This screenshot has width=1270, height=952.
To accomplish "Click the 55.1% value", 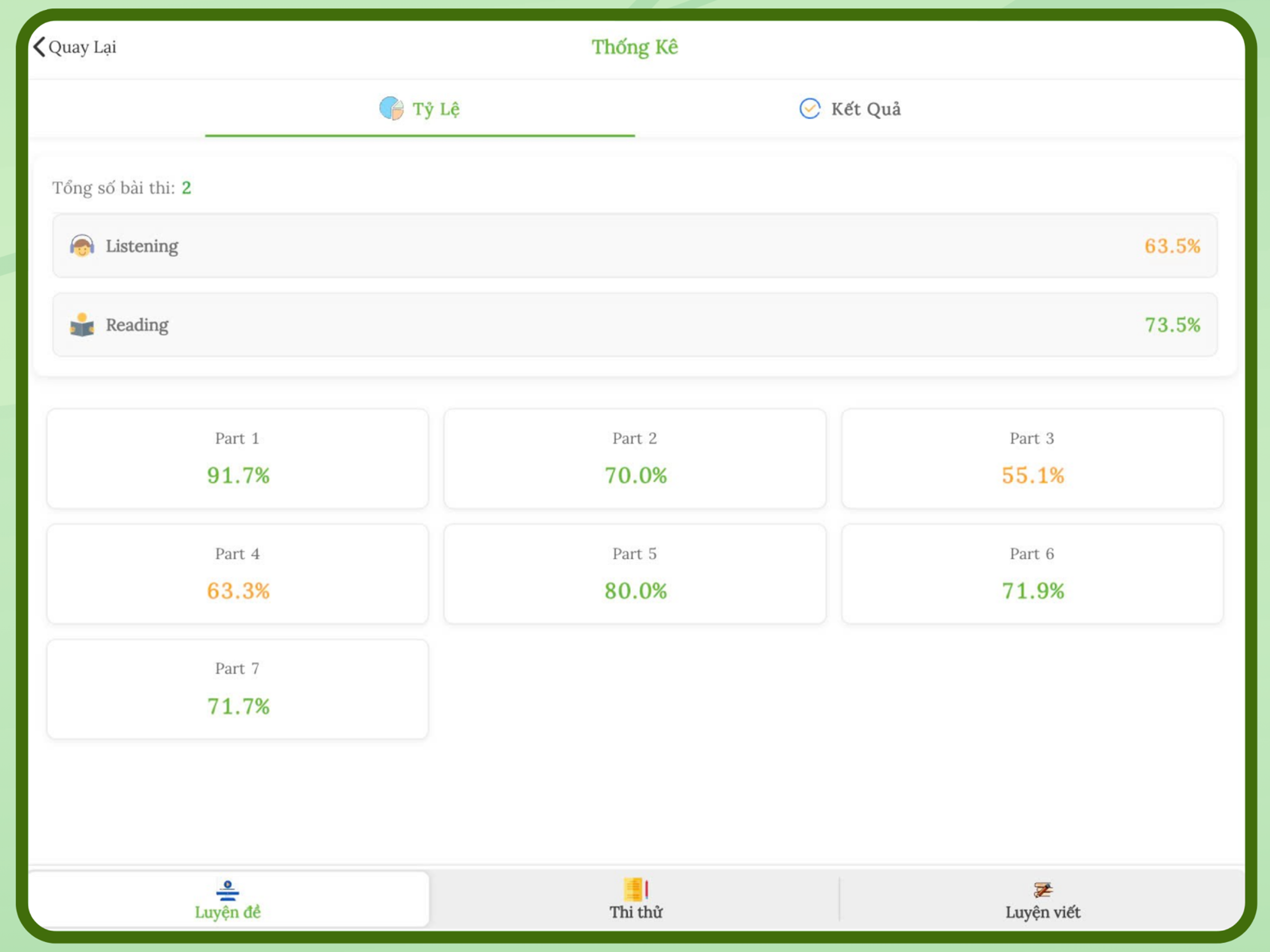I will click(1033, 476).
